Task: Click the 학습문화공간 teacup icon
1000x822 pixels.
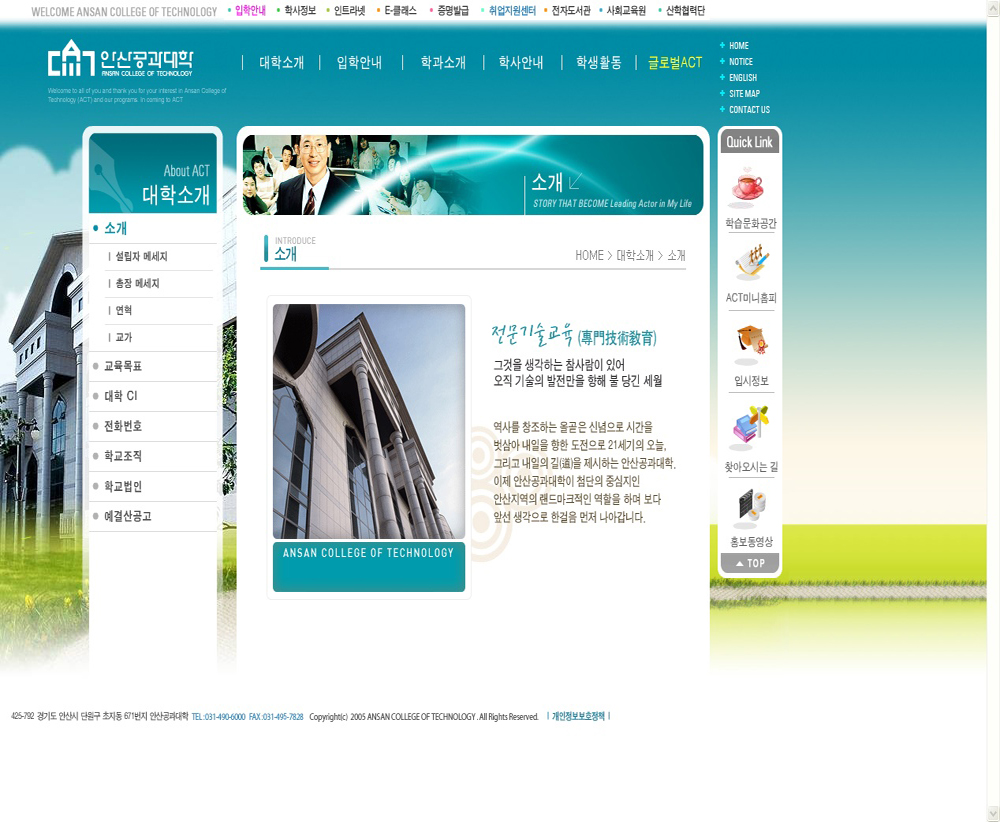Action: click(747, 187)
